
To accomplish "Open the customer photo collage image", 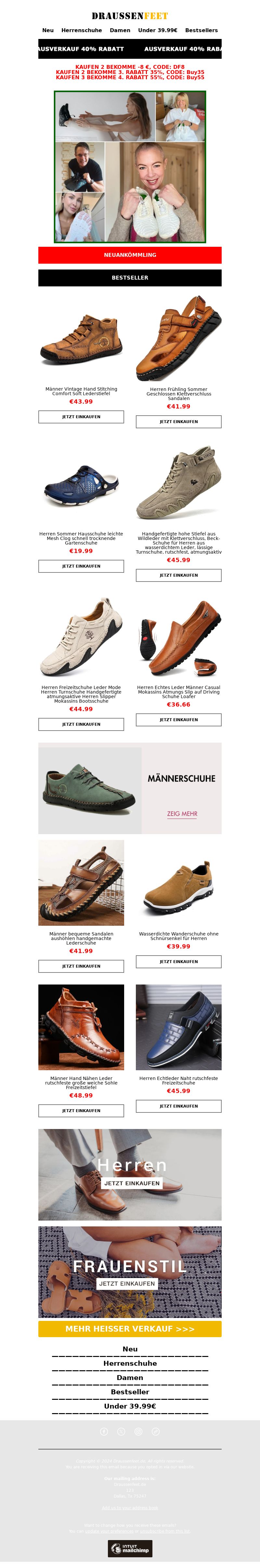I will tap(130, 167).
